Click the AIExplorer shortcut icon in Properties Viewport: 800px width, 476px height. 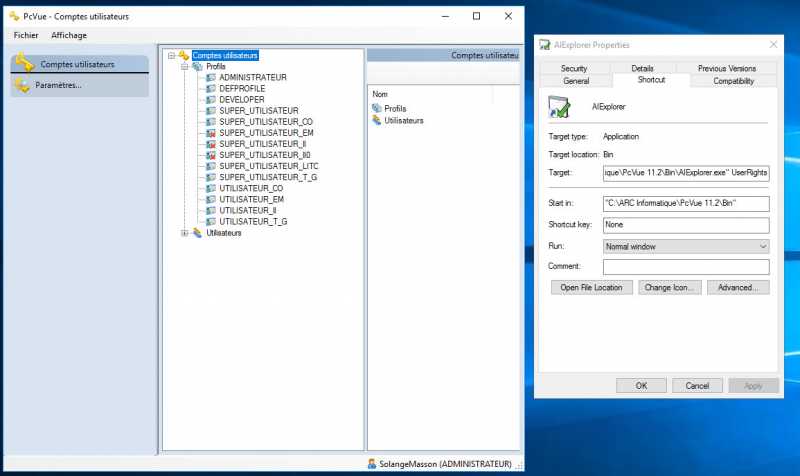coord(559,107)
